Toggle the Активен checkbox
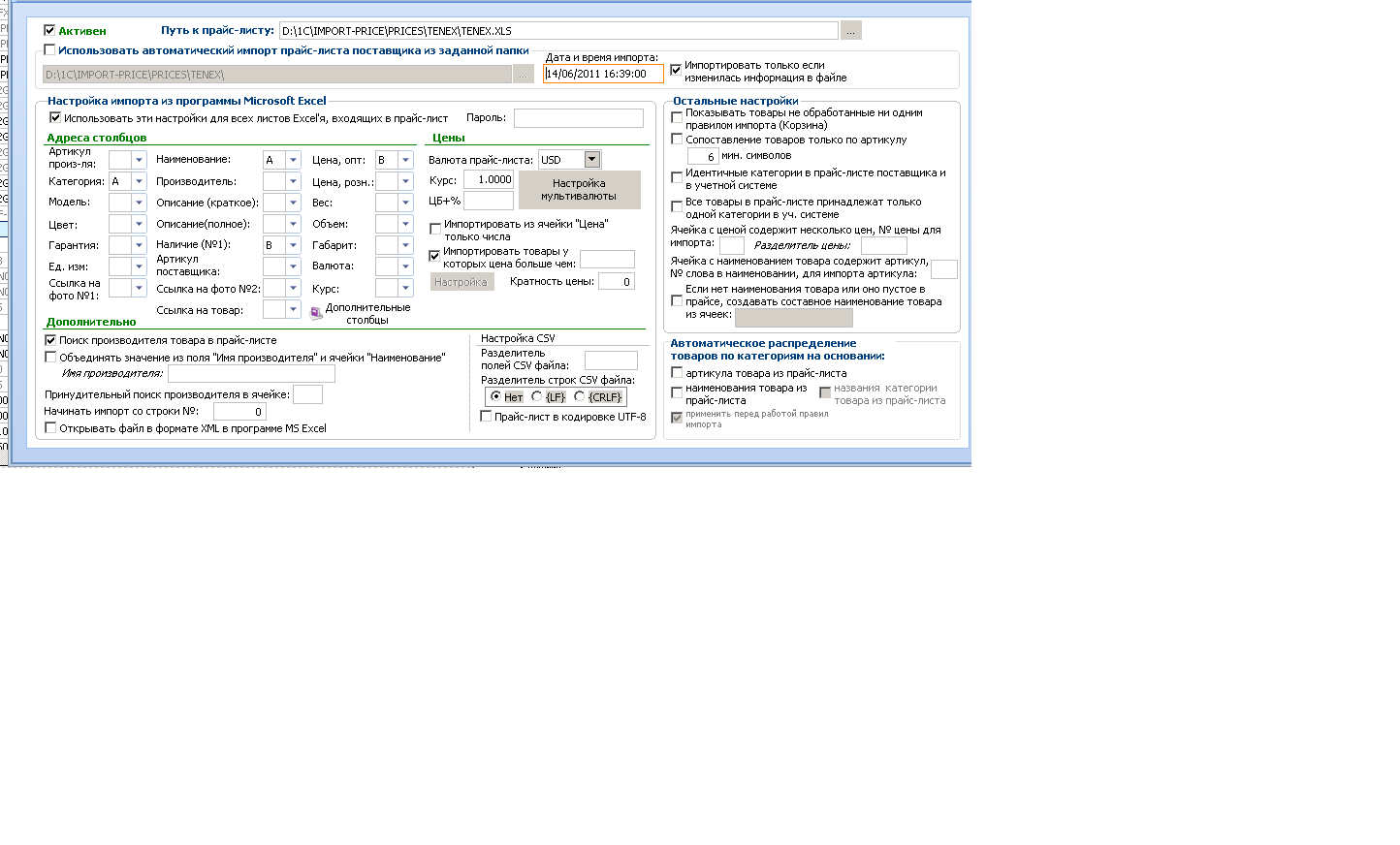The width and height of the screenshot is (1400, 845). [49, 31]
